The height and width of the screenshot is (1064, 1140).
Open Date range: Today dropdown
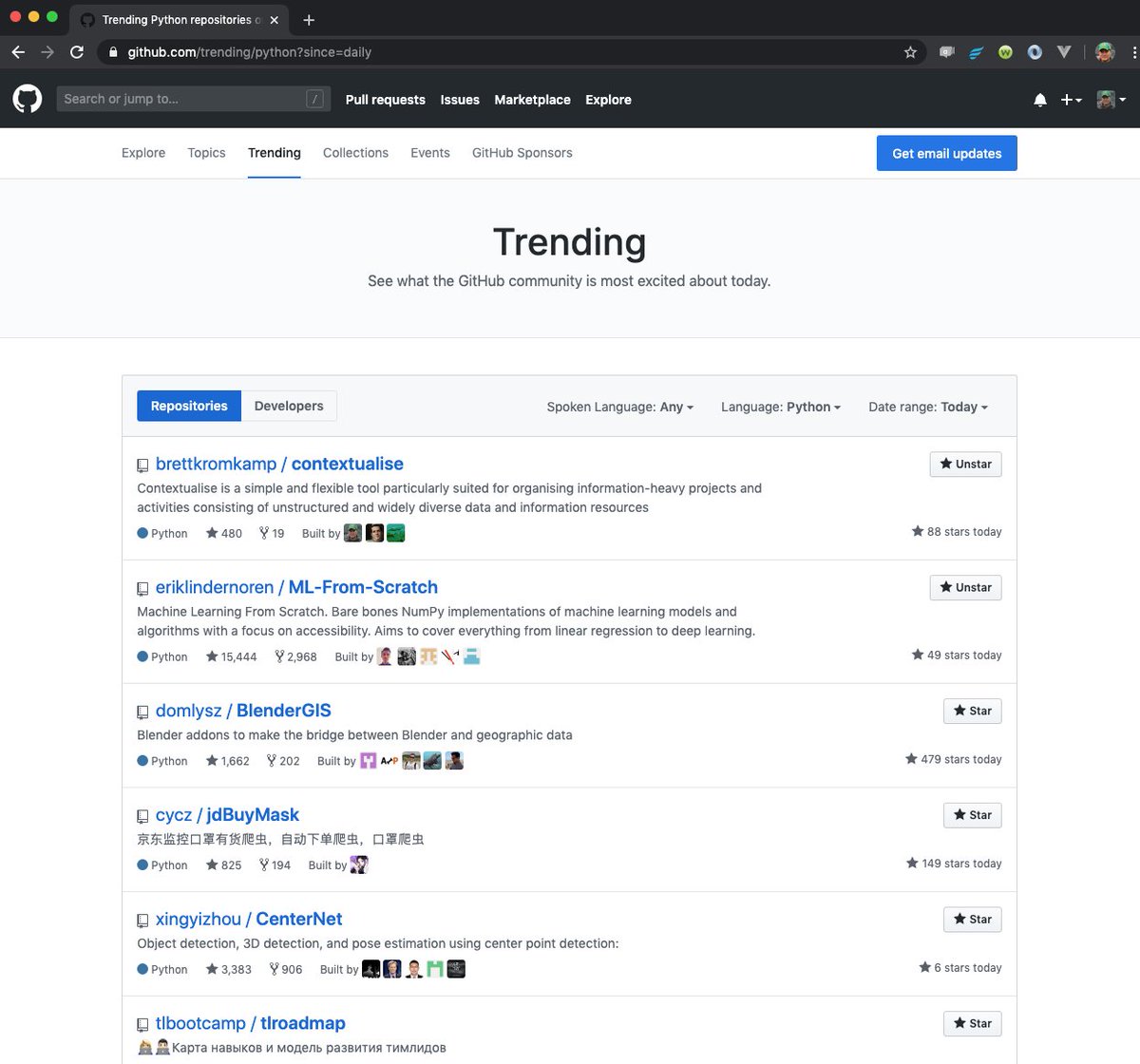(x=928, y=407)
